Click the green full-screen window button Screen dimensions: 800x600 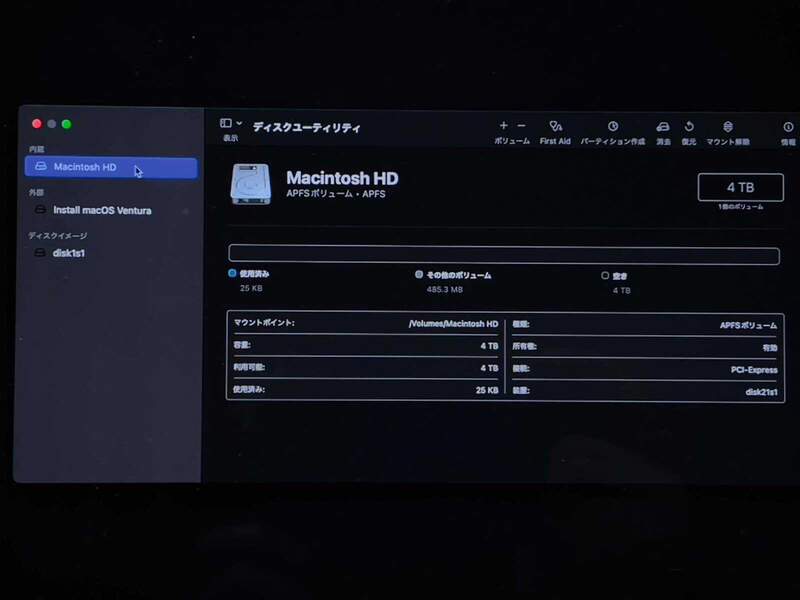pyautogui.click(x=66, y=124)
